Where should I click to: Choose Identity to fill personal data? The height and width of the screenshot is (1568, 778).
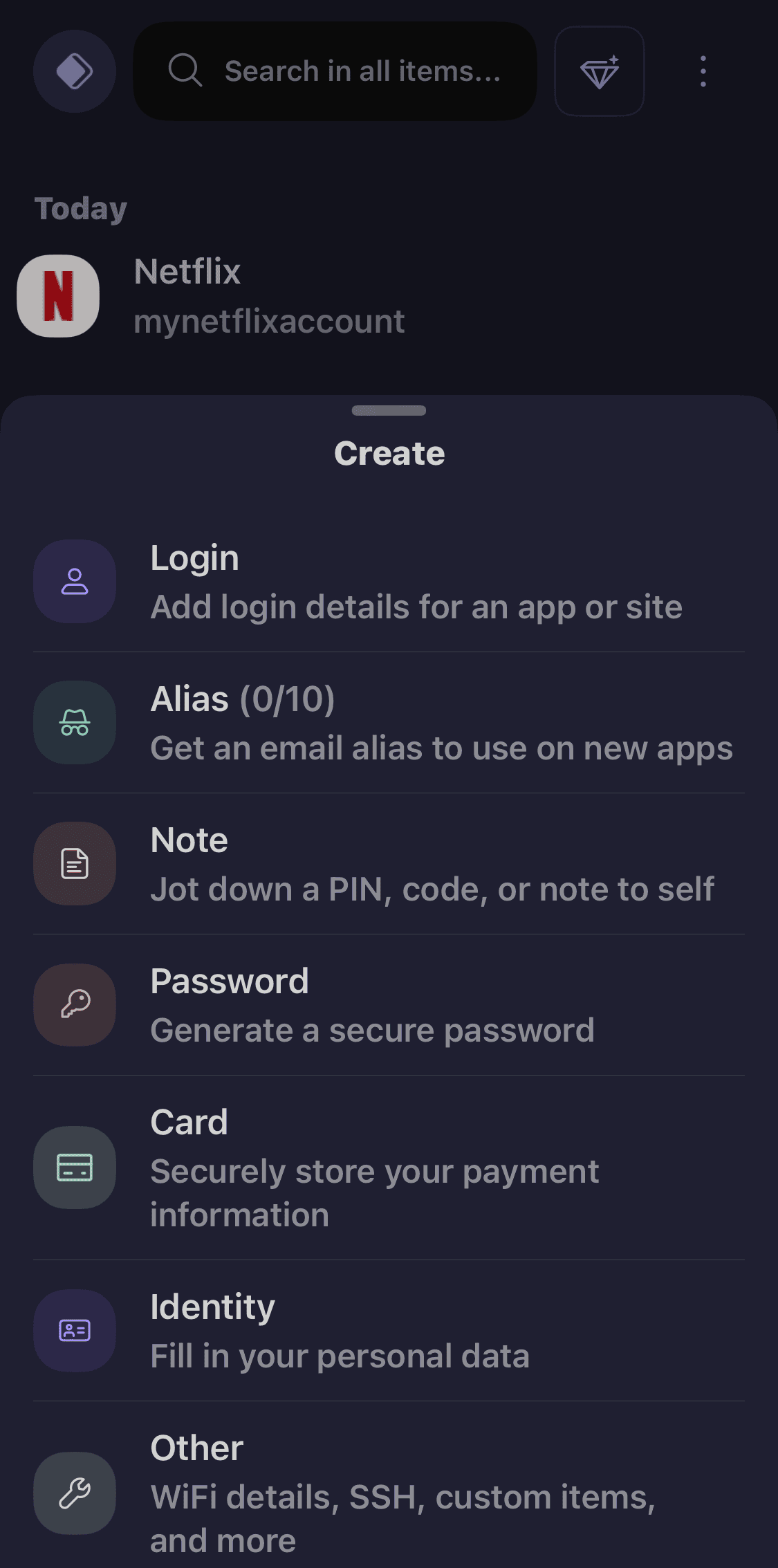tap(340, 1331)
